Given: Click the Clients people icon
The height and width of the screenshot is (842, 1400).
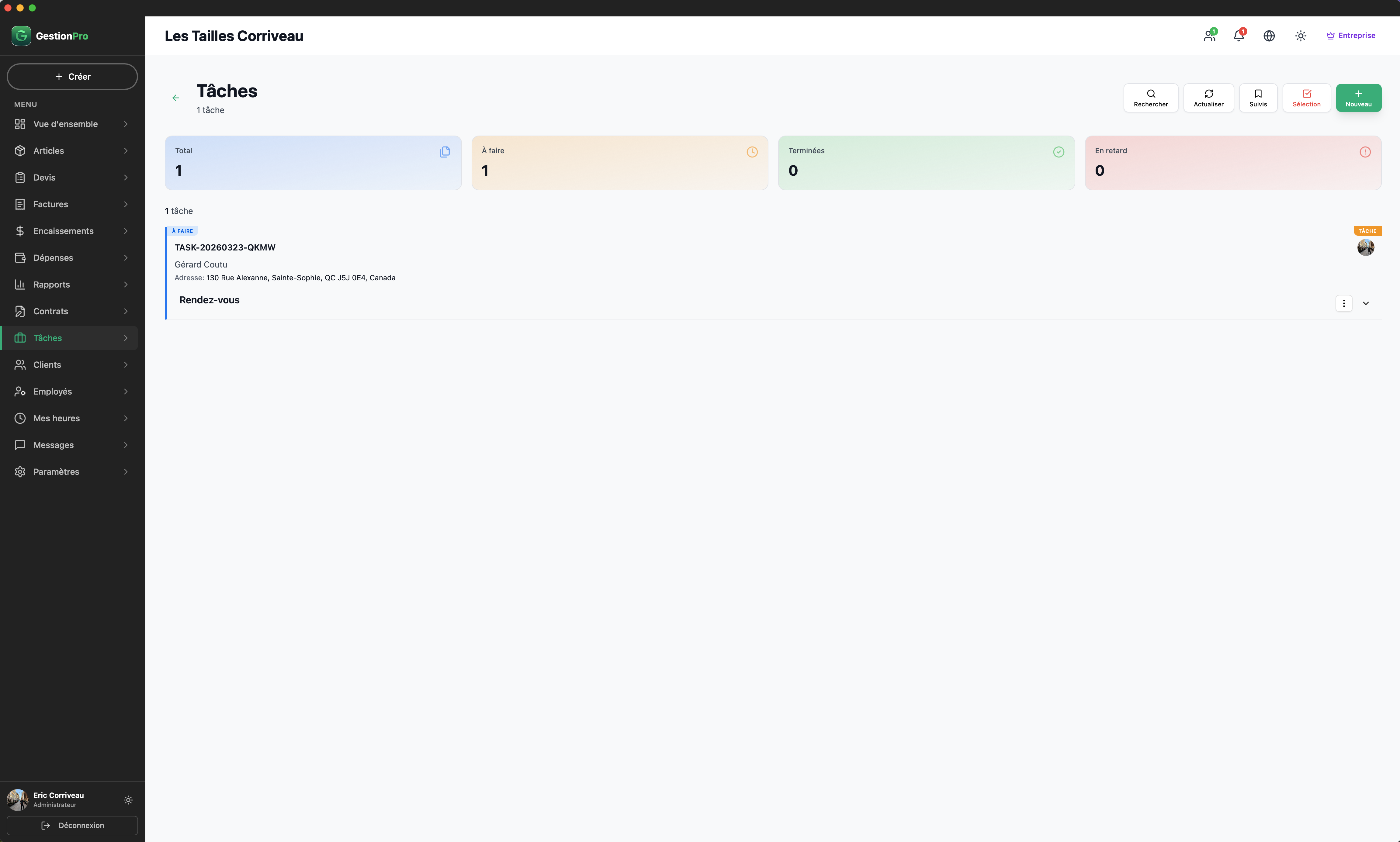Looking at the screenshot, I should (20, 365).
